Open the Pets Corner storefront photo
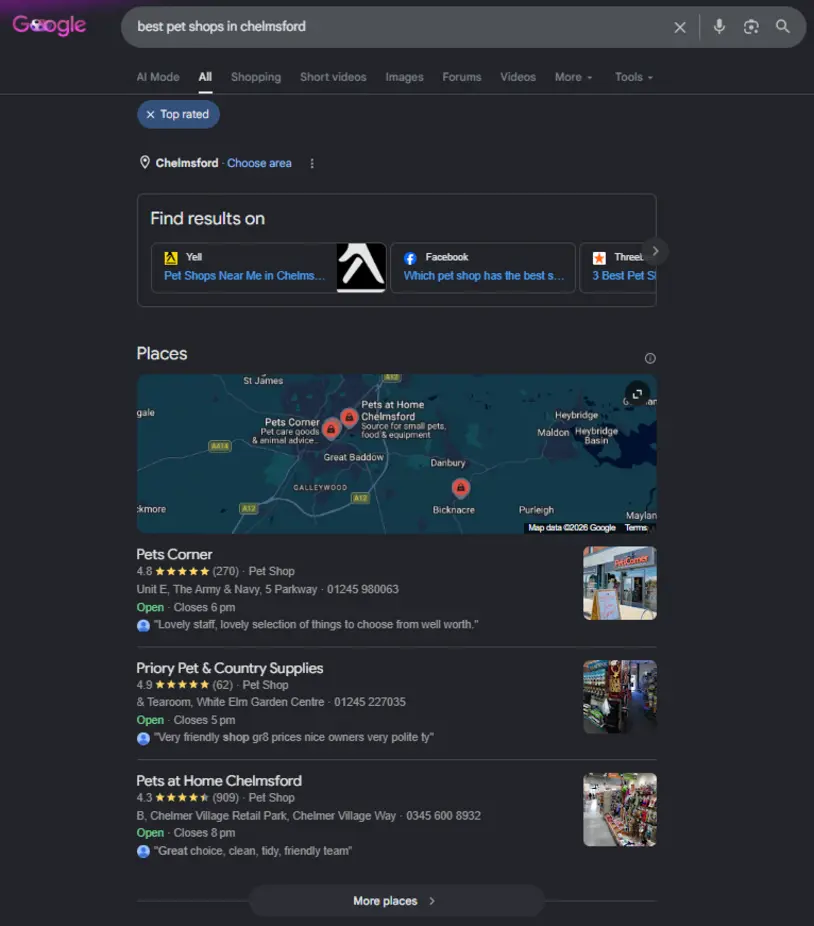Viewport: 814px width, 926px height. coord(620,583)
